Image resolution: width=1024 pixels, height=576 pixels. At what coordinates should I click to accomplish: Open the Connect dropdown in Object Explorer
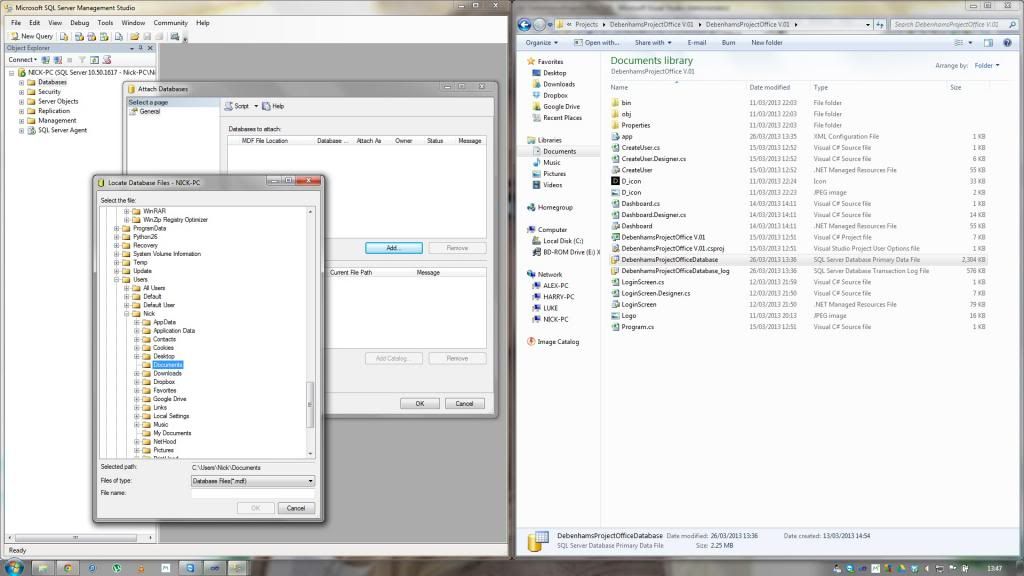click(x=23, y=59)
